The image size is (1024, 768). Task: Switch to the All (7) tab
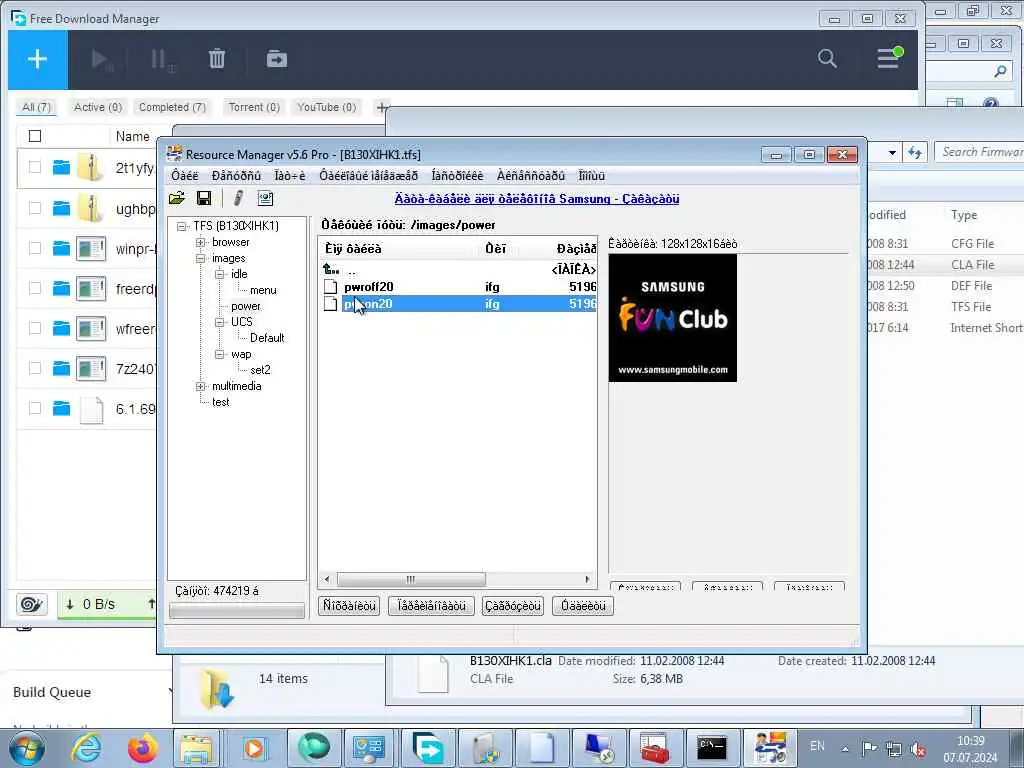(36, 107)
